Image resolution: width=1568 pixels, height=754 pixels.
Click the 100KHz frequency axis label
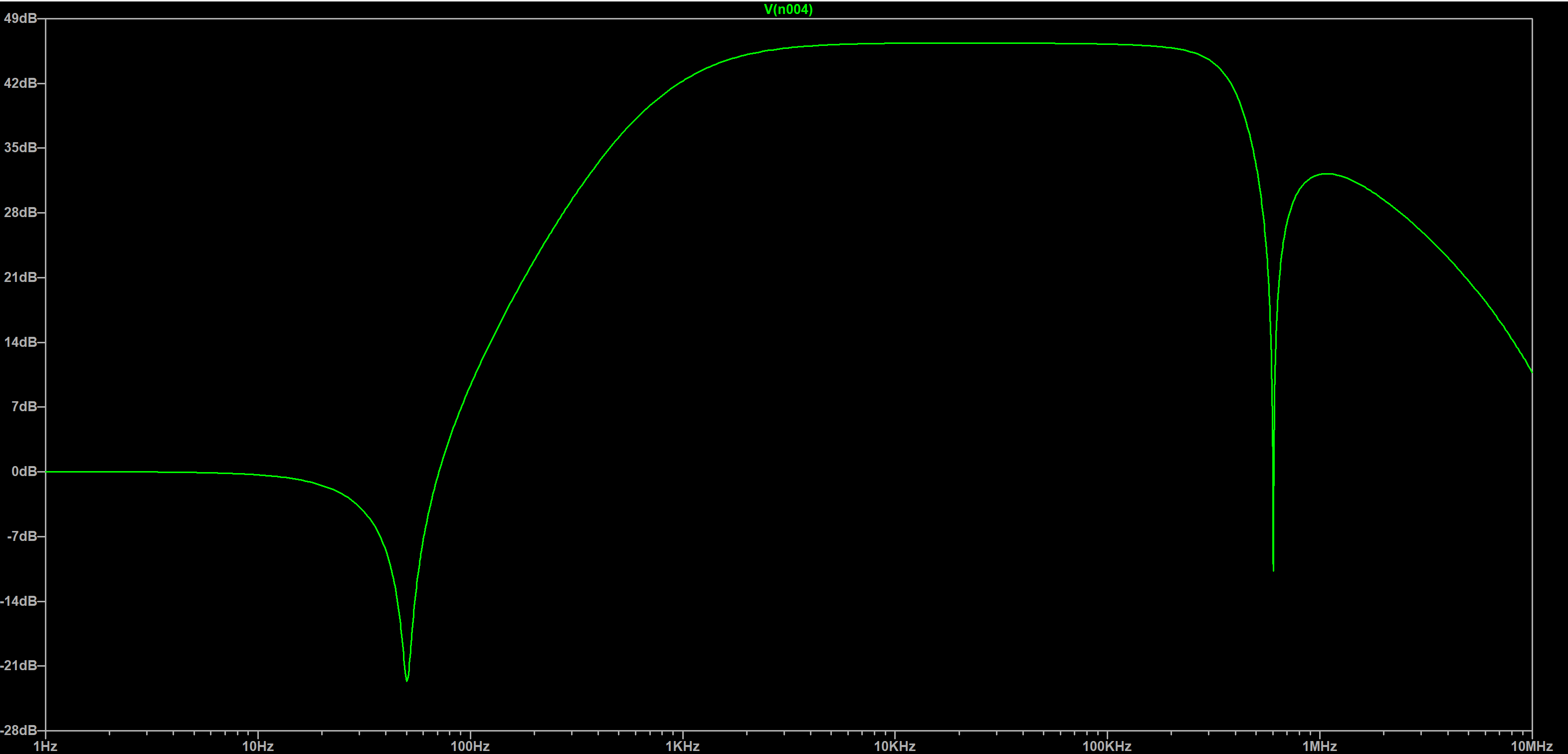1107,746
